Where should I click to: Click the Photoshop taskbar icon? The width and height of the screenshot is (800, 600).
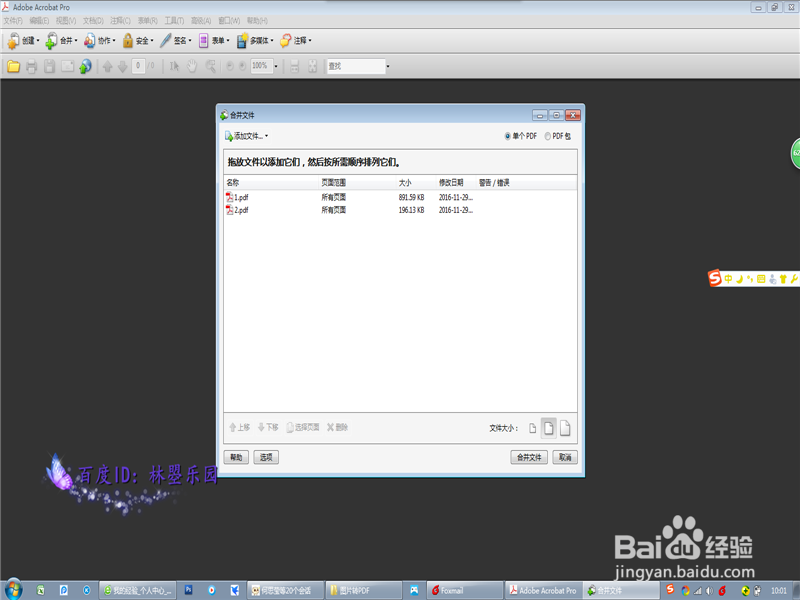click(x=188, y=590)
